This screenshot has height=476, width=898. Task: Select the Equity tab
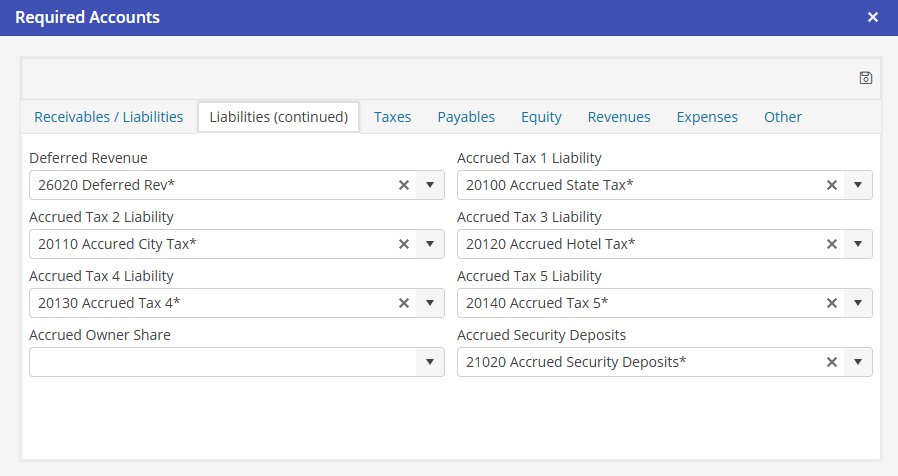point(541,117)
